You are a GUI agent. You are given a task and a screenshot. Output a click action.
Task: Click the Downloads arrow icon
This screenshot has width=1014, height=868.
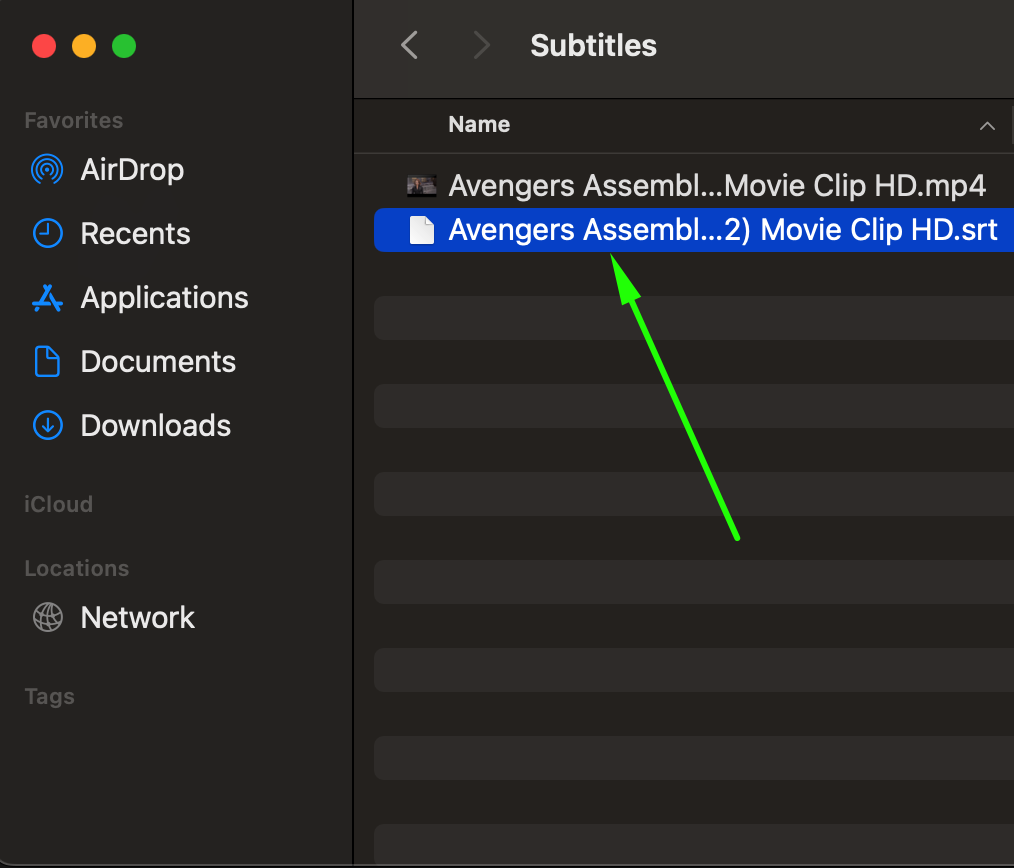(x=47, y=426)
